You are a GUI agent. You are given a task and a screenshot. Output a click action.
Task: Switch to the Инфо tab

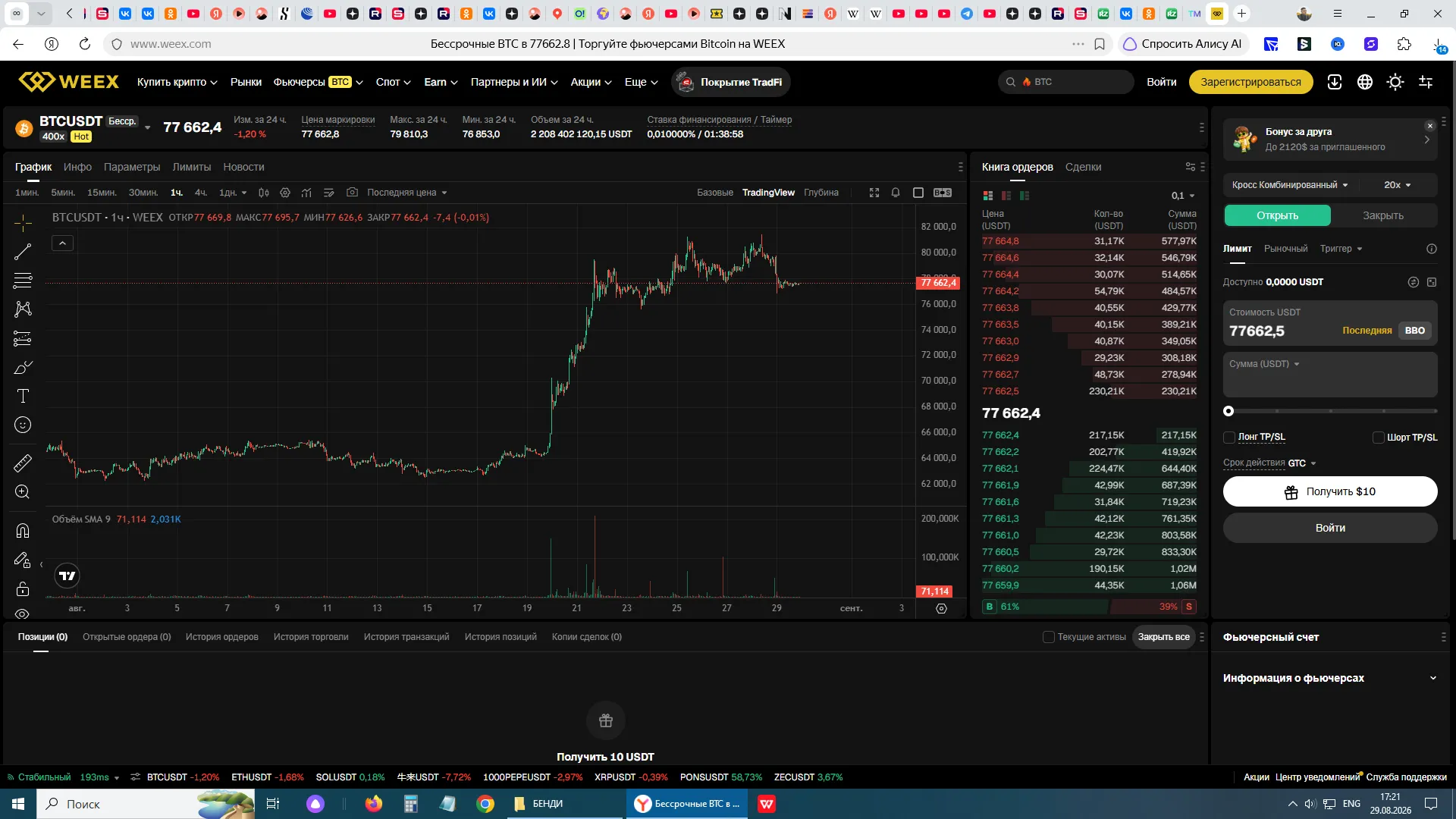pyautogui.click(x=77, y=167)
